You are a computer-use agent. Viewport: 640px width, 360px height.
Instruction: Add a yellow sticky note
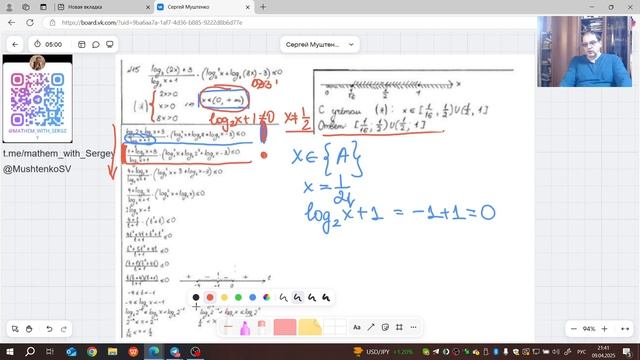tap(310, 327)
